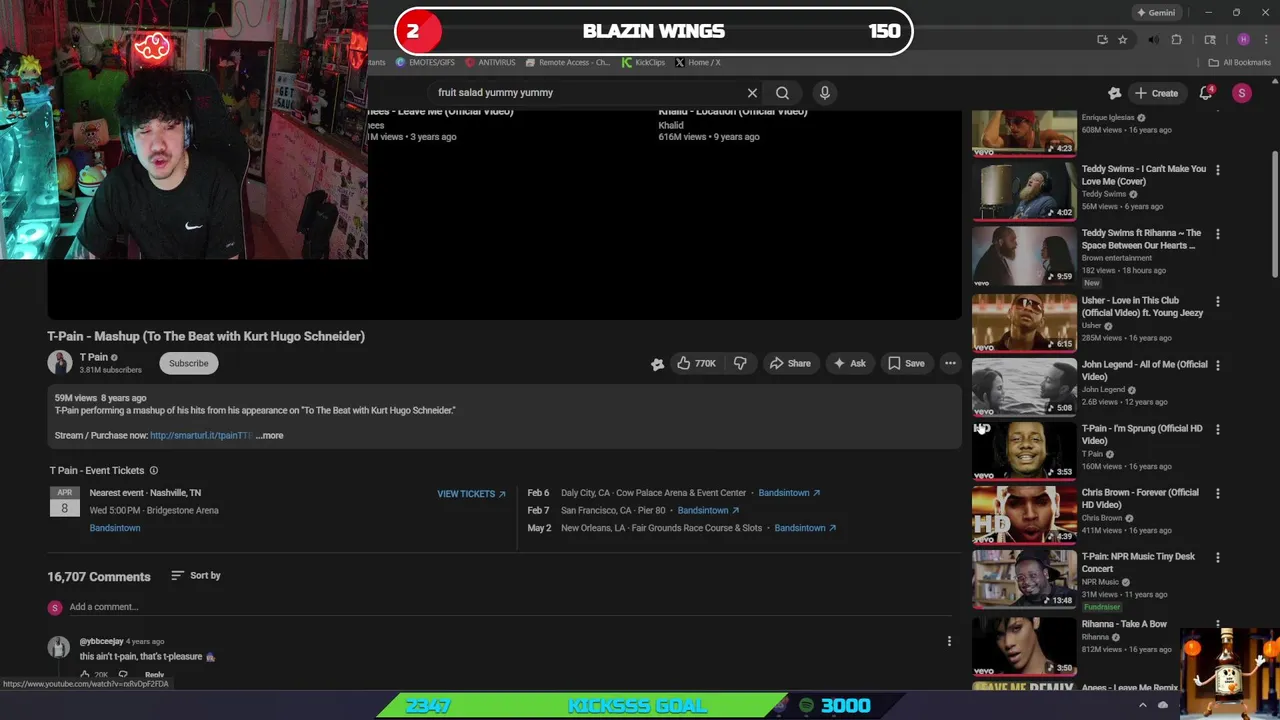Open T-Pain channel avatar
1280x720 pixels.
[x=59, y=363]
